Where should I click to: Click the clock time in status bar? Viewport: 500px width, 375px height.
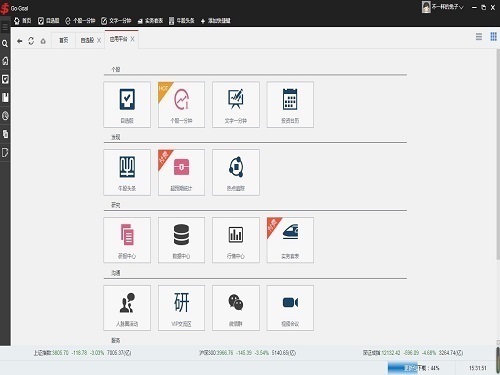coord(478,368)
